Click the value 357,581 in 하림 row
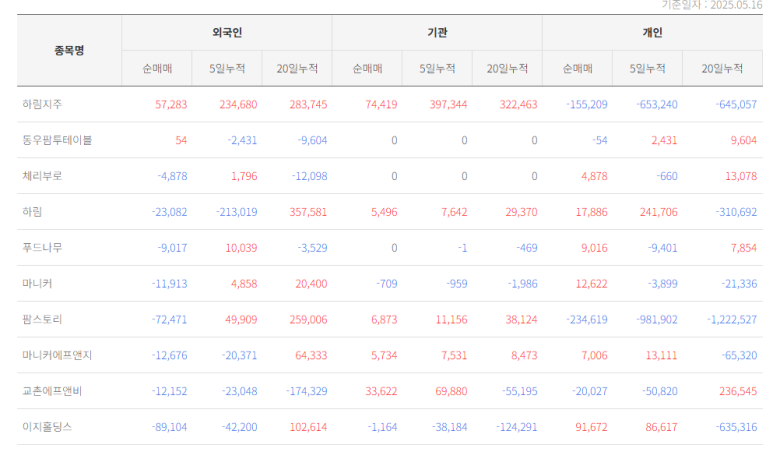Screen dimensions: 773x459 click(308, 212)
